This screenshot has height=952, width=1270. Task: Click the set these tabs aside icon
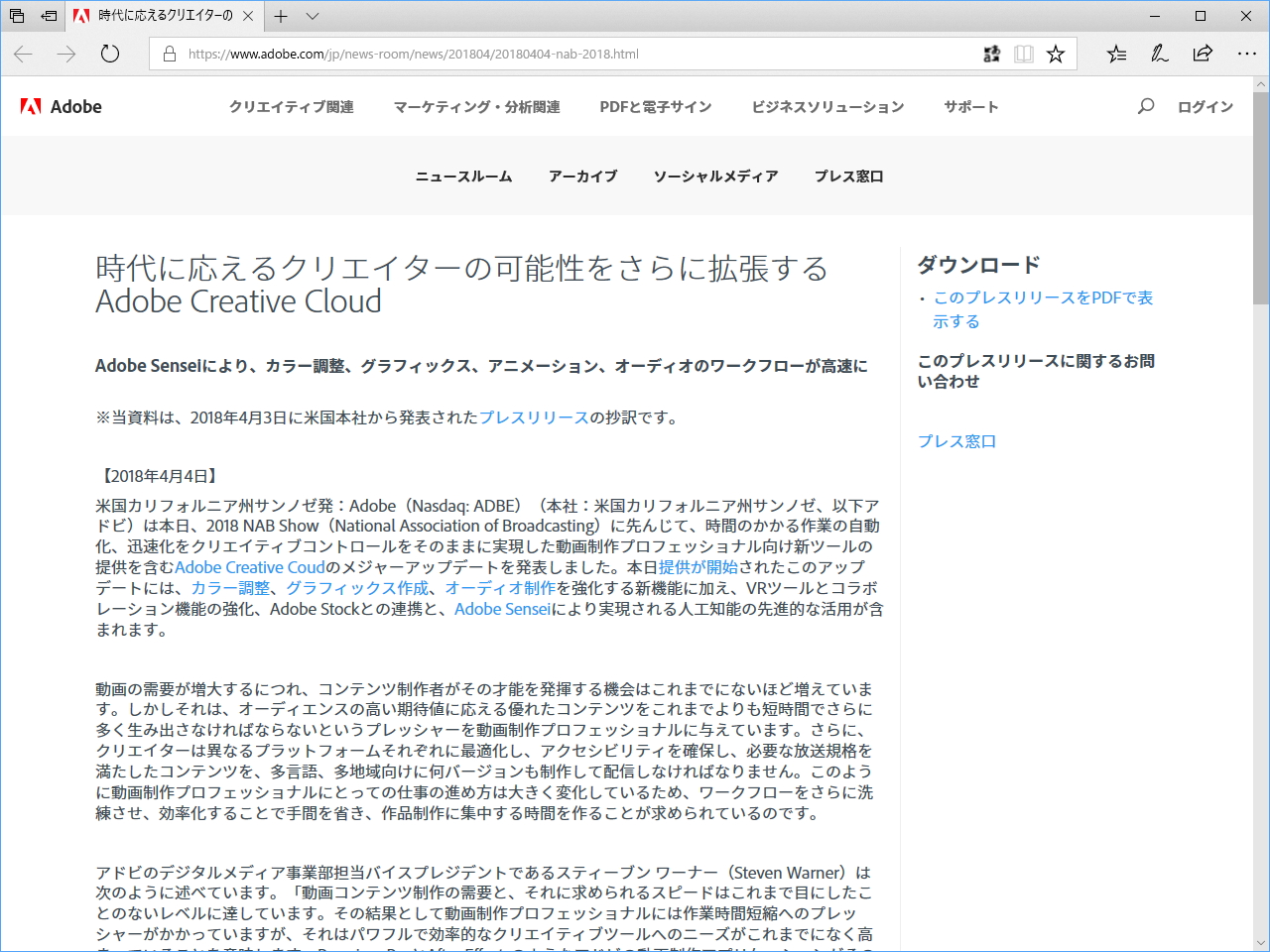point(49,16)
